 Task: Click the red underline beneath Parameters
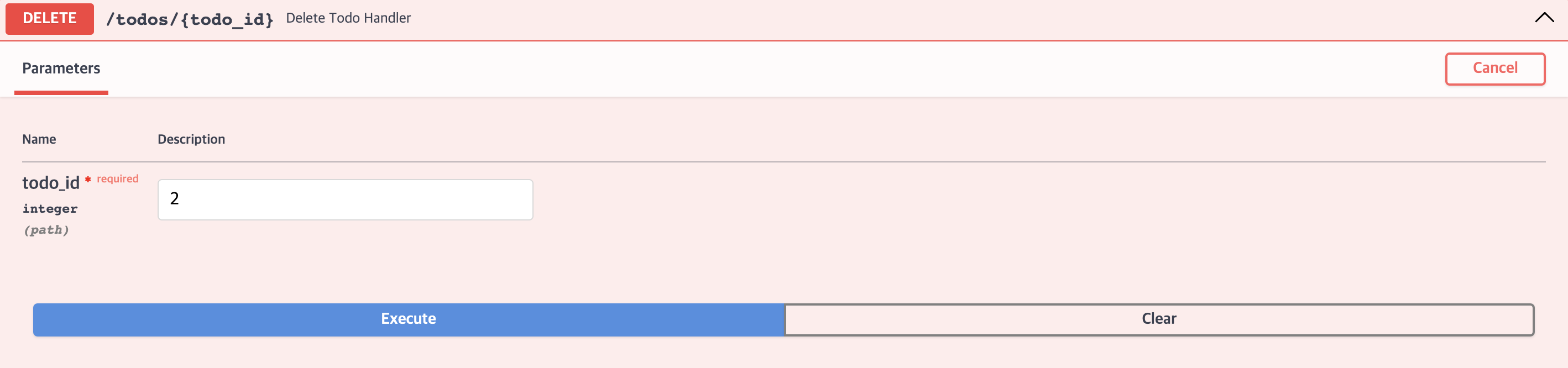click(61, 92)
